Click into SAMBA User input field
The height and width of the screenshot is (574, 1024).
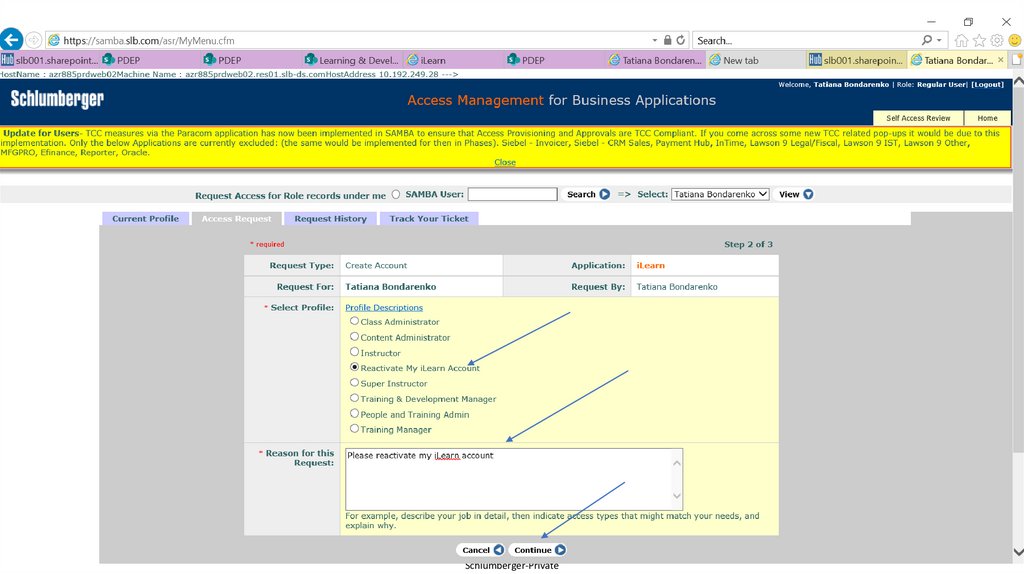tap(512, 194)
